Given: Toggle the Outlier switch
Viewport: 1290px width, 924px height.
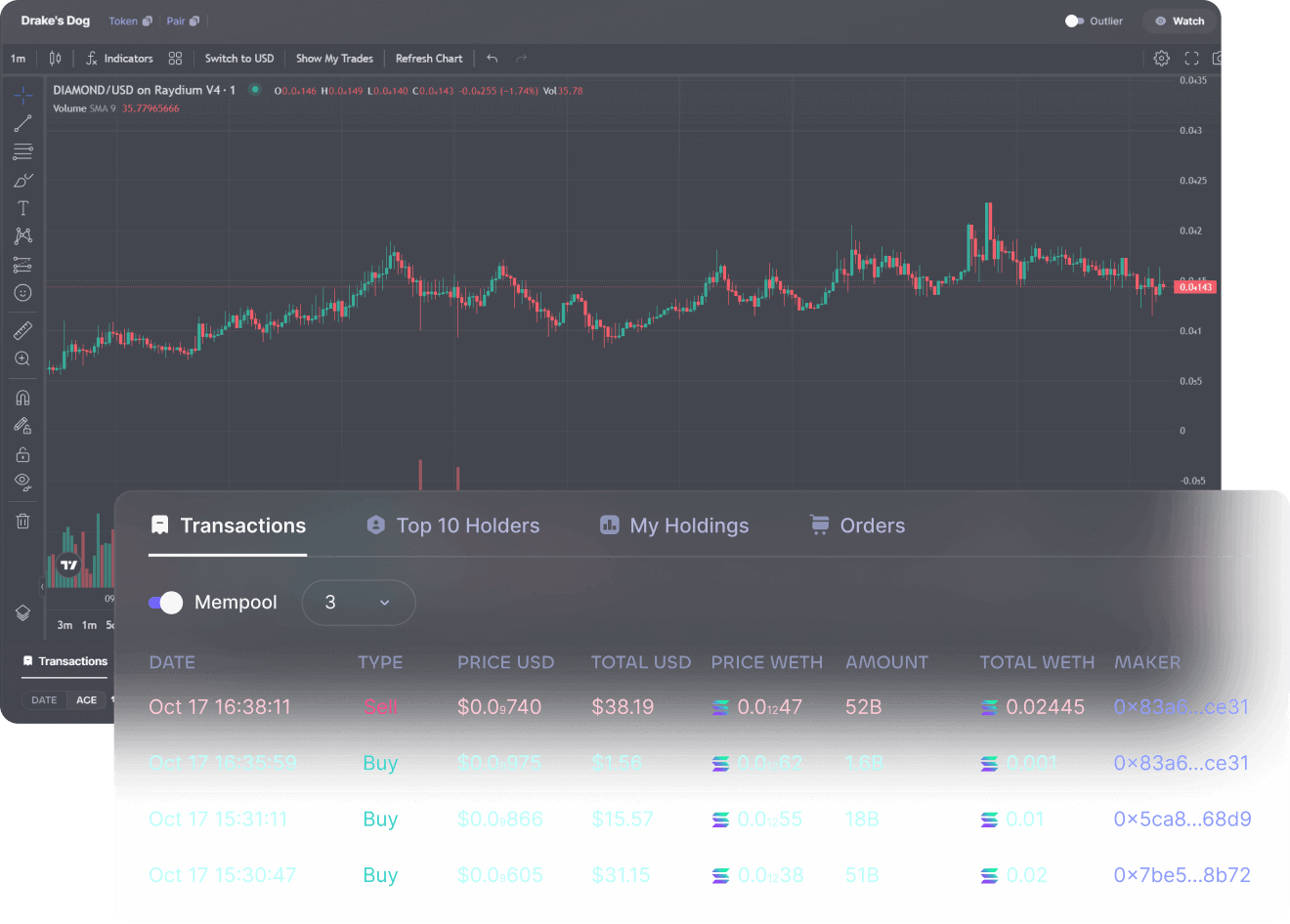Looking at the screenshot, I should [x=1073, y=21].
